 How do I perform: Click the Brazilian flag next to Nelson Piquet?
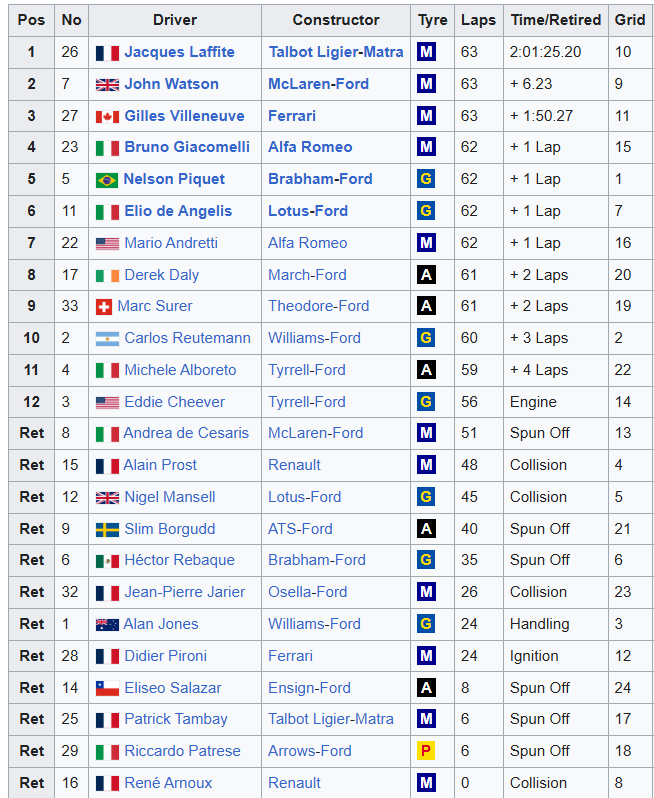pyautogui.click(x=107, y=180)
